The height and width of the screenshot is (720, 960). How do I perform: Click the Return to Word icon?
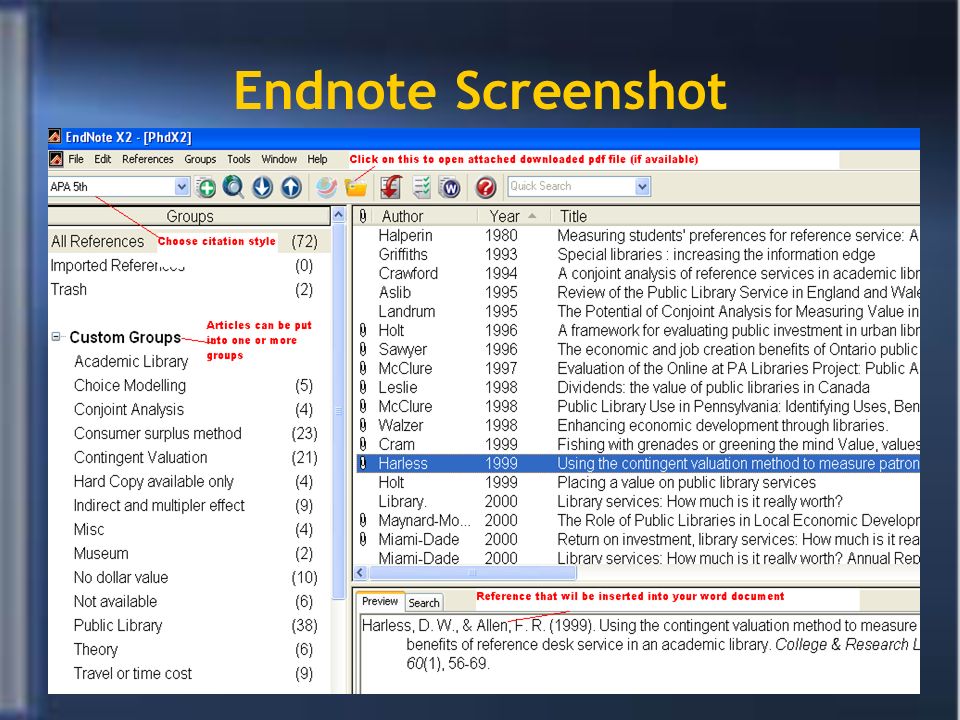pos(450,187)
